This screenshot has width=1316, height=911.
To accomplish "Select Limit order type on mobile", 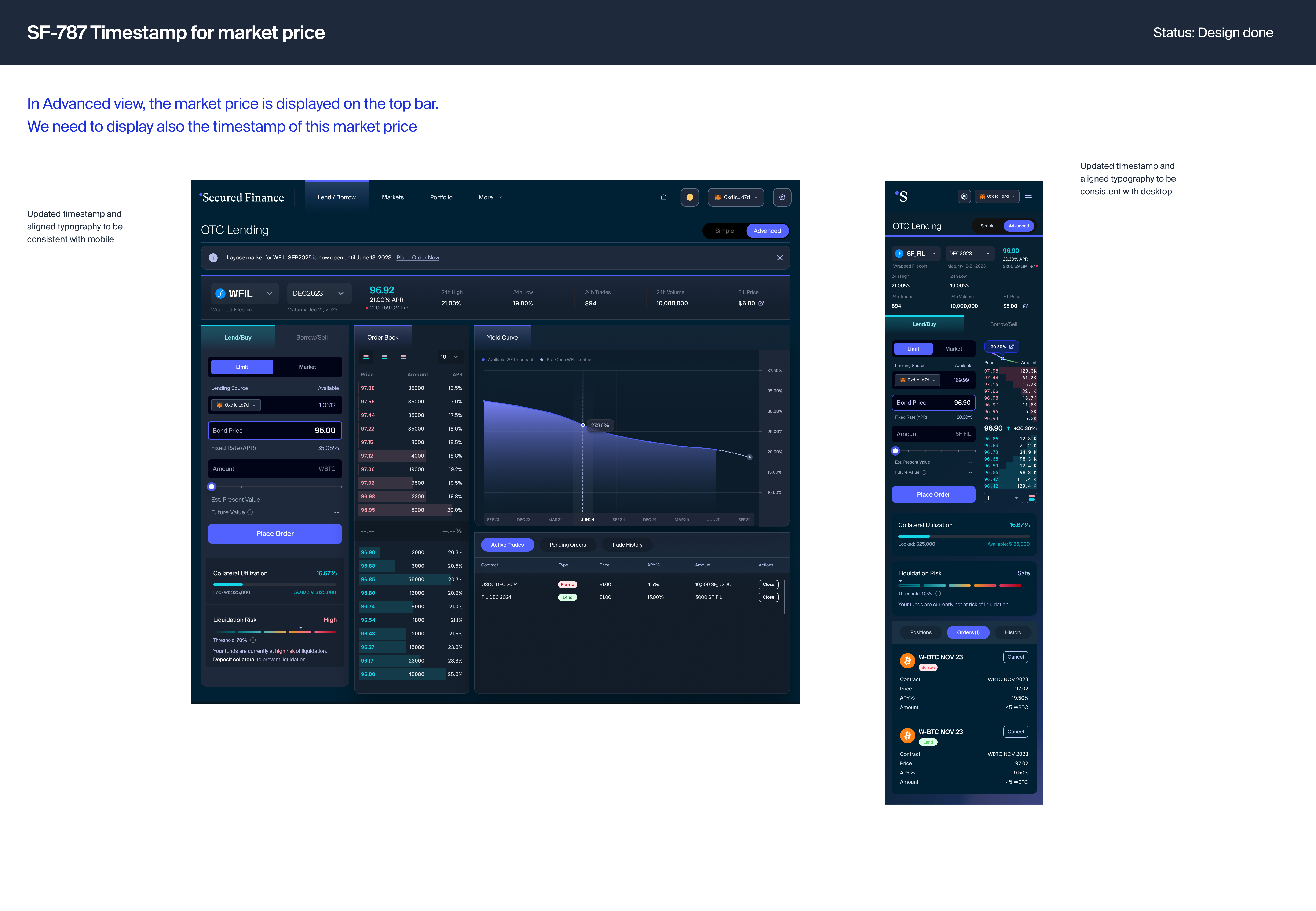I will pos(913,349).
